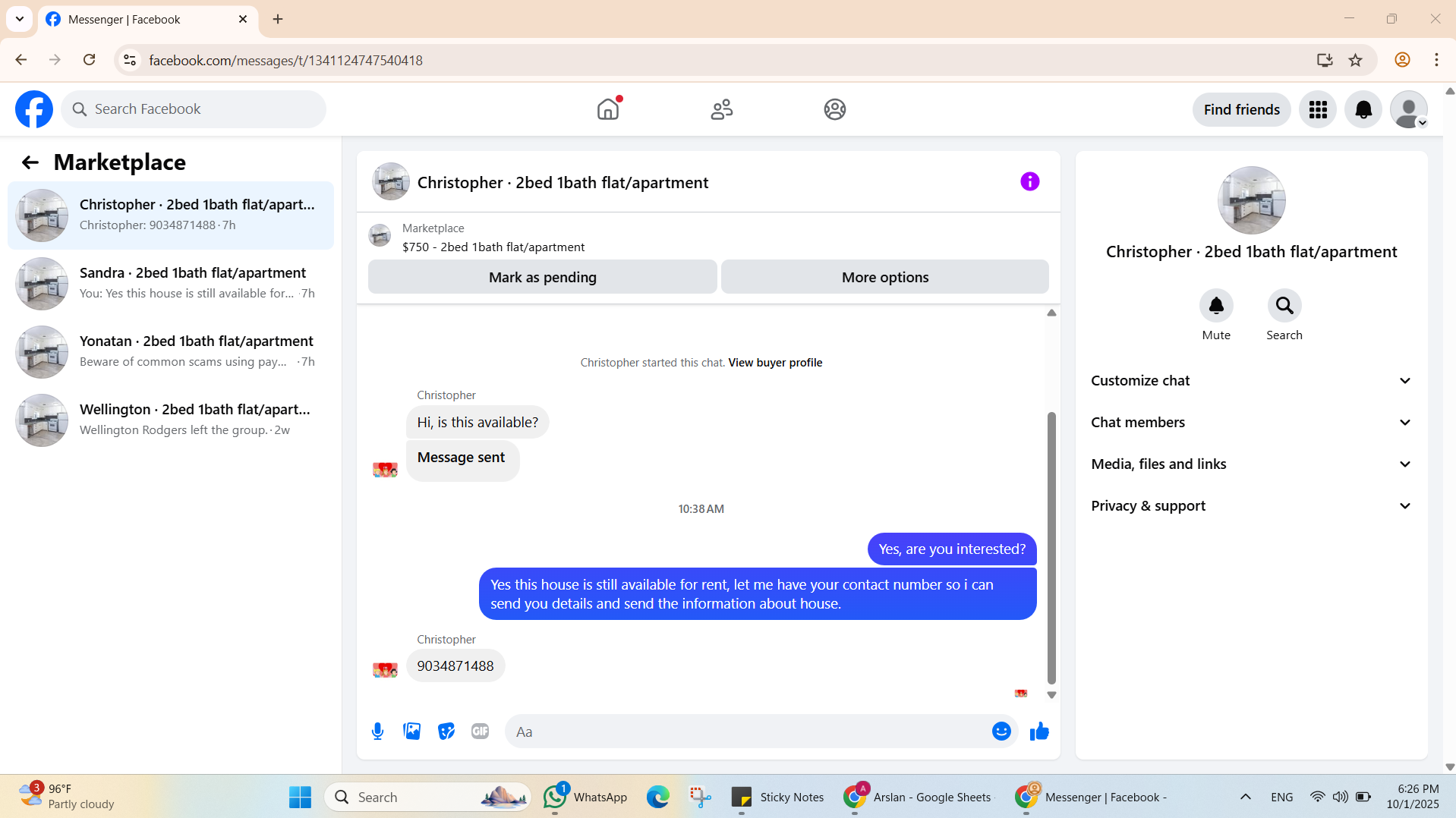The image size is (1456, 818).
Task: Open the Friends icon in top navigation
Action: click(721, 109)
